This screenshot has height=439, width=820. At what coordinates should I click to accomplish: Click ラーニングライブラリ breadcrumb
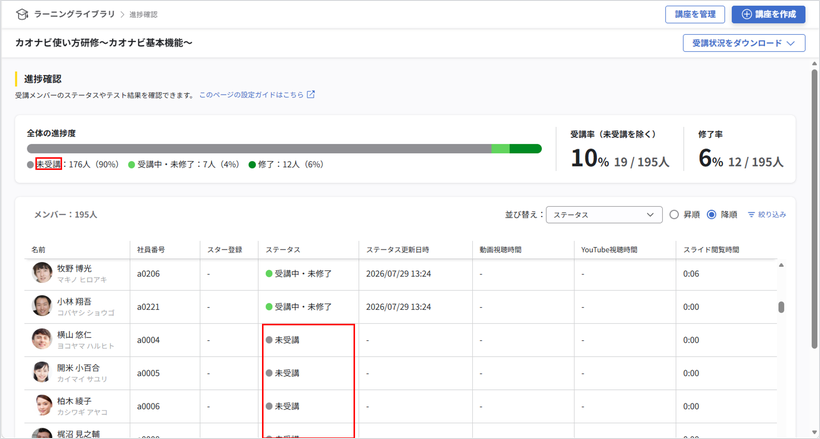(x=74, y=14)
